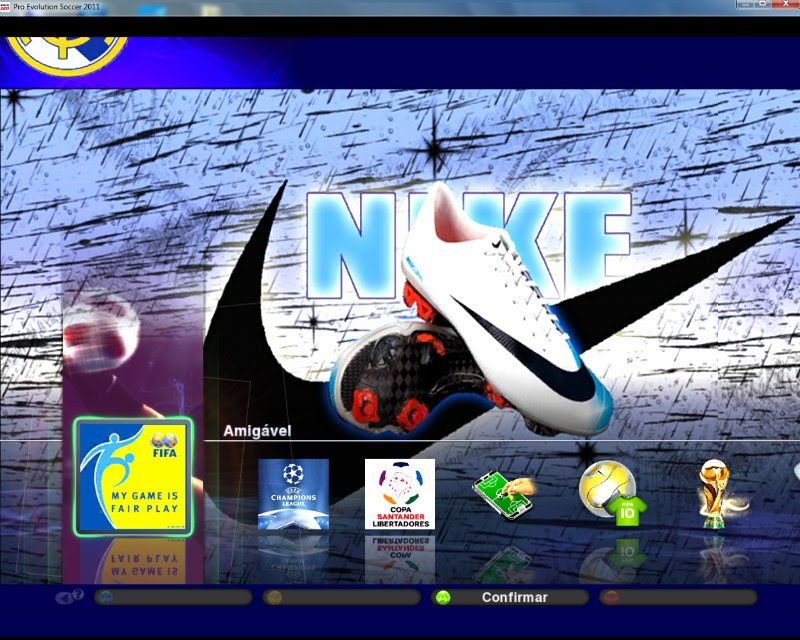Open the UEFA Champions League mode
Viewport: 800px width, 640px height.
[293, 493]
